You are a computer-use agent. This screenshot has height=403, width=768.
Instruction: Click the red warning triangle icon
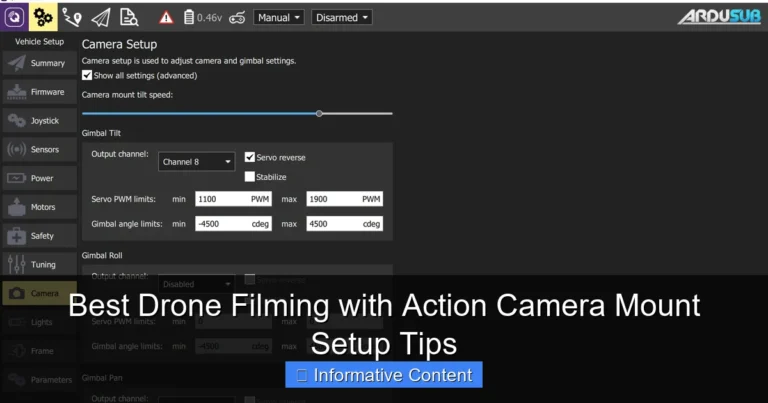click(166, 18)
